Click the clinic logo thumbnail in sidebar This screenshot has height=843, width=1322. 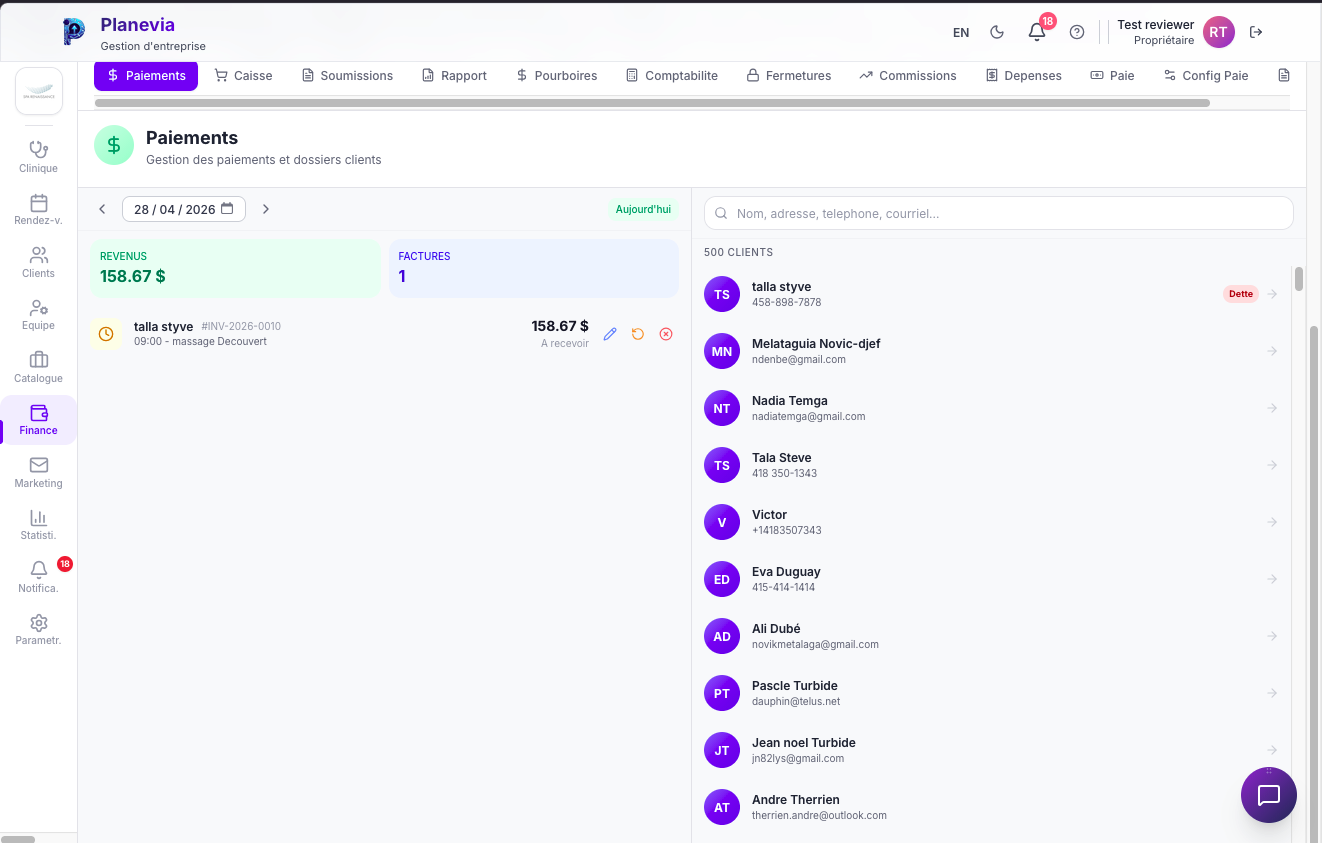pos(39,91)
